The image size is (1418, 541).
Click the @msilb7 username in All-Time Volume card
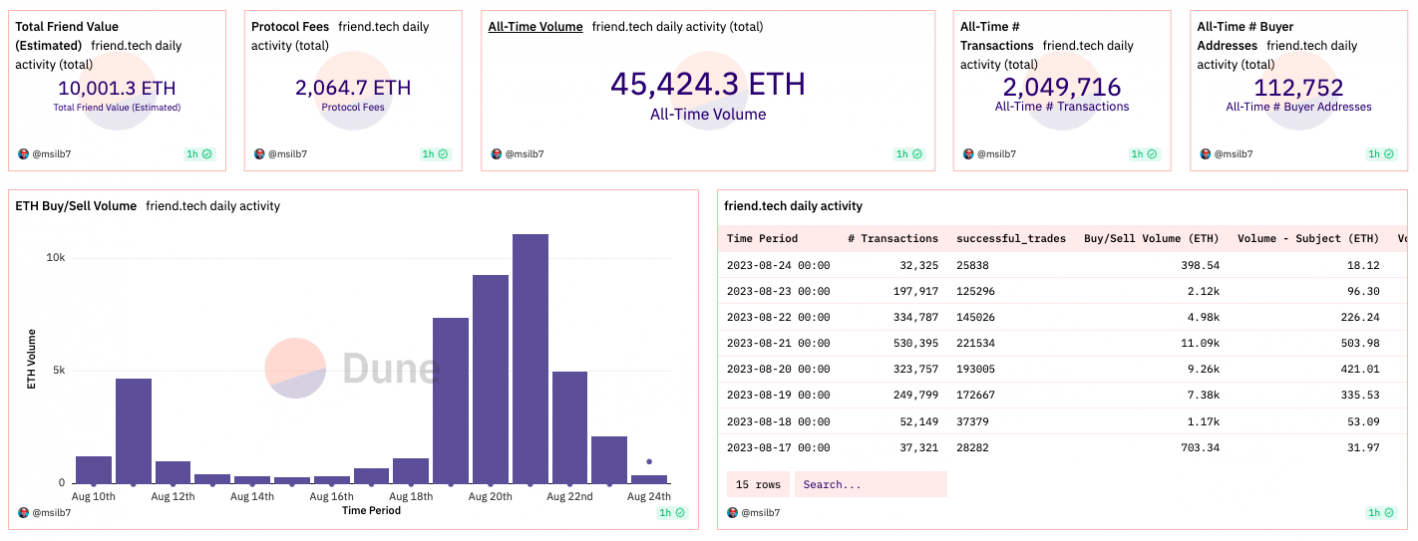525,154
